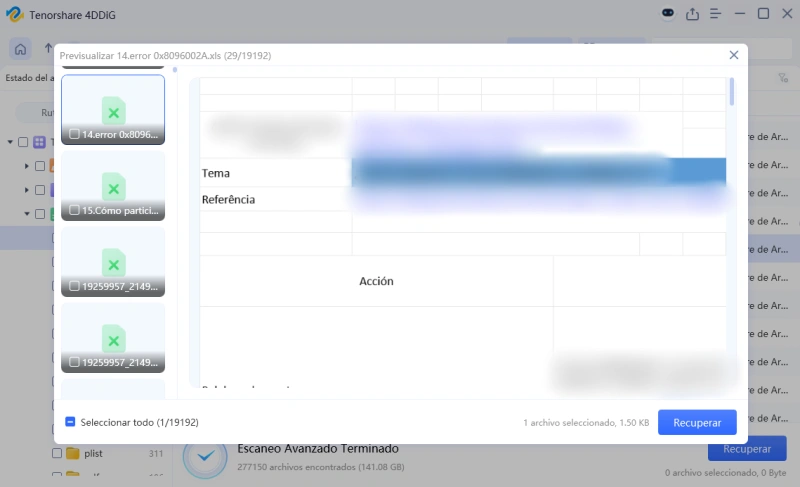Click Recuperar button in main window
The image size is (800, 487).
[x=747, y=449]
